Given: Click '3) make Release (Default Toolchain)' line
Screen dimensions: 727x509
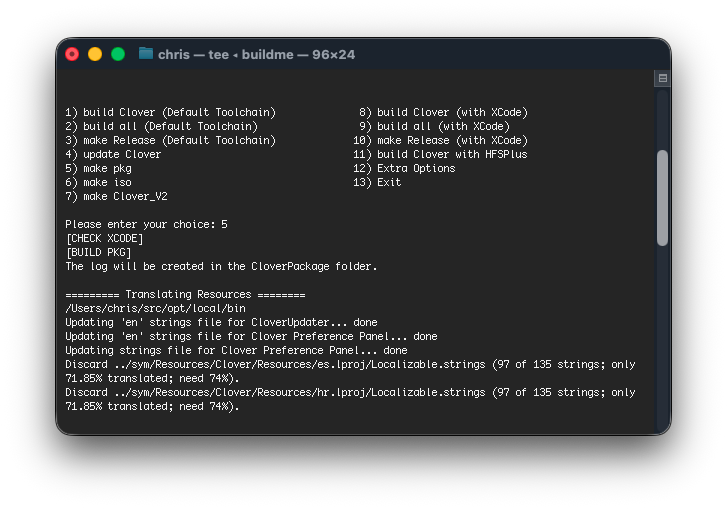Looking at the screenshot, I should (170, 140).
